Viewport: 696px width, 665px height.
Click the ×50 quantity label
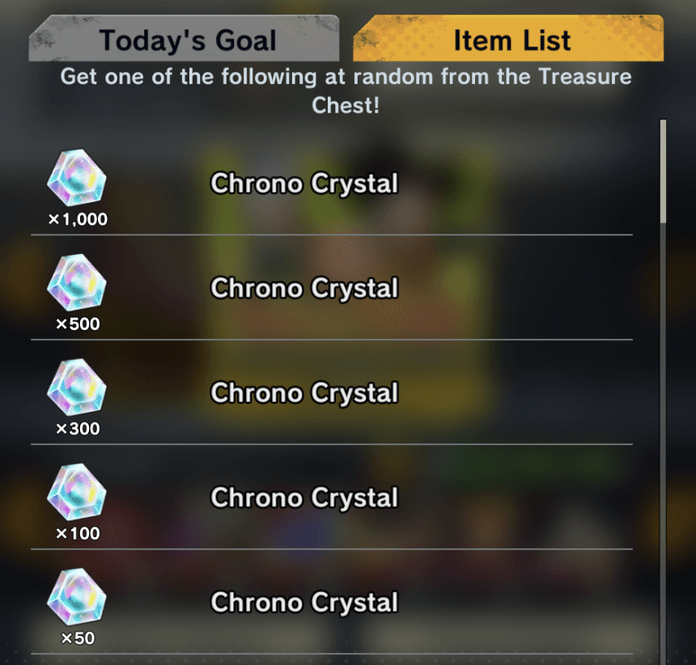pyautogui.click(x=77, y=638)
